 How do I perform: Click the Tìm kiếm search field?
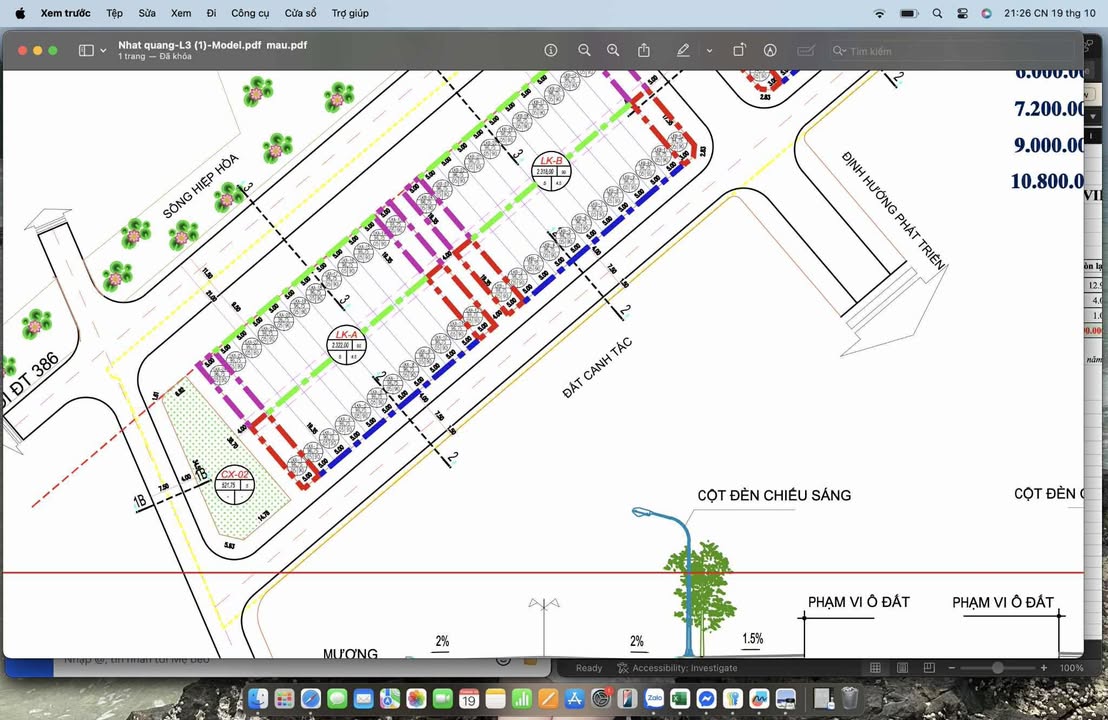(x=950, y=51)
